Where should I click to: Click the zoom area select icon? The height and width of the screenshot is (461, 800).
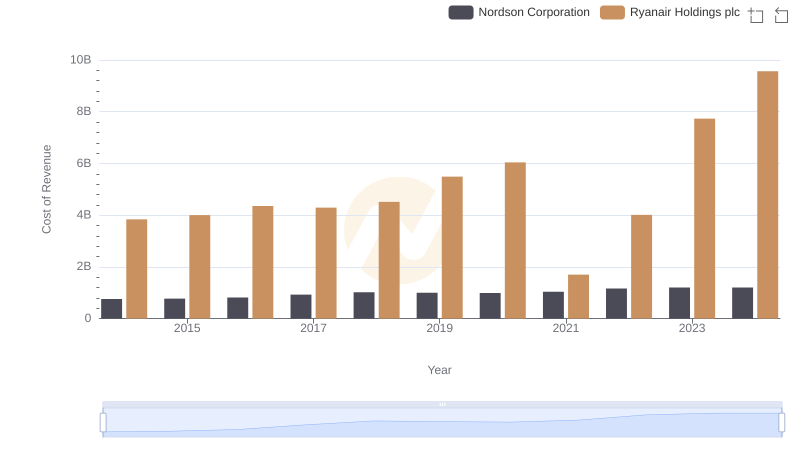(756, 15)
